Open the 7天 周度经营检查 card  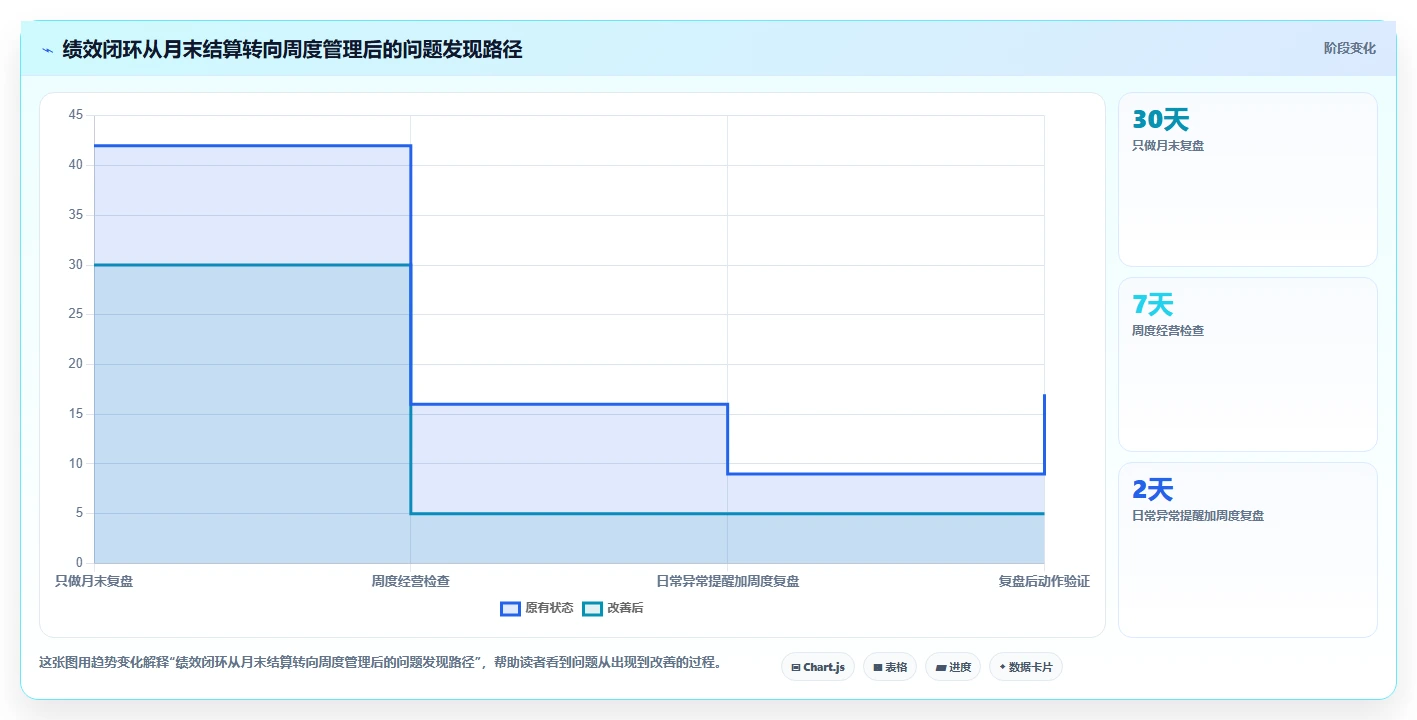pyautogui.click(x=1247, y=365)
